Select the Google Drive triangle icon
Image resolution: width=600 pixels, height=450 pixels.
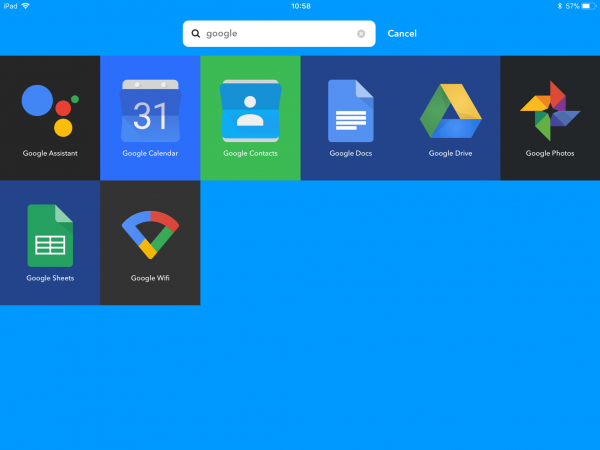tap(451, 111)
